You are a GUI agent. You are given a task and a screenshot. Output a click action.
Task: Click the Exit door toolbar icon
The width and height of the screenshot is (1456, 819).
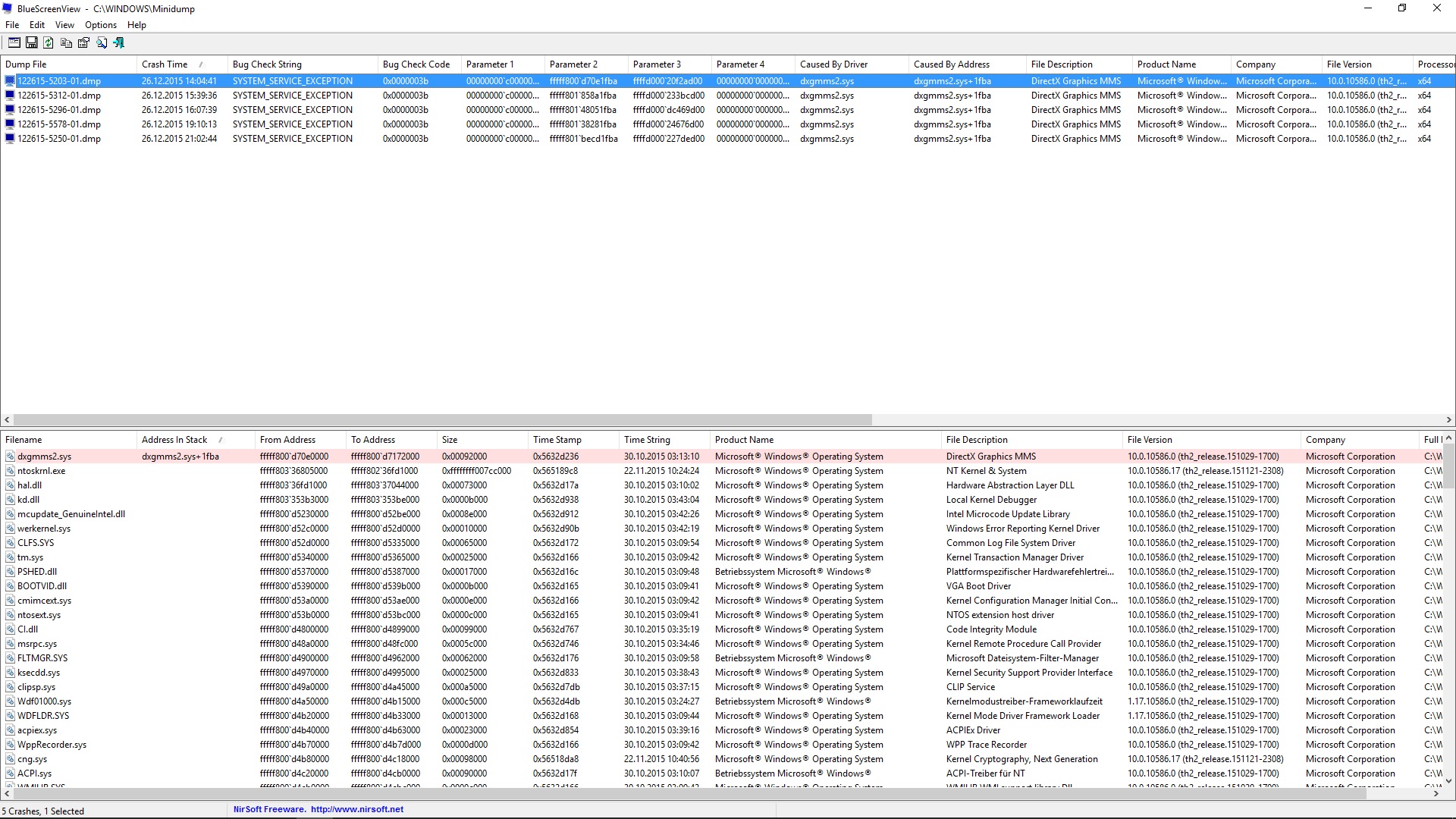tap(119, 43)
